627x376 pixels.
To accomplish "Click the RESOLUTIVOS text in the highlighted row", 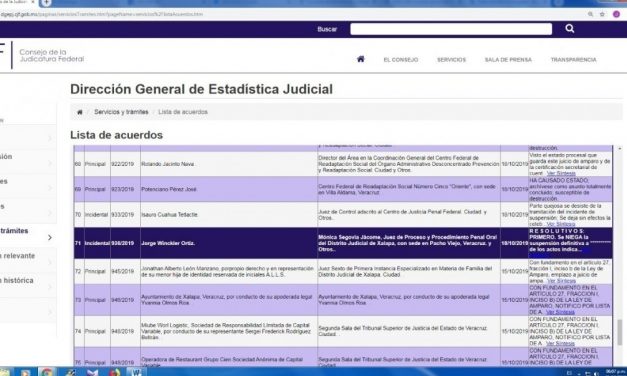I will click(x=557, y=231).
